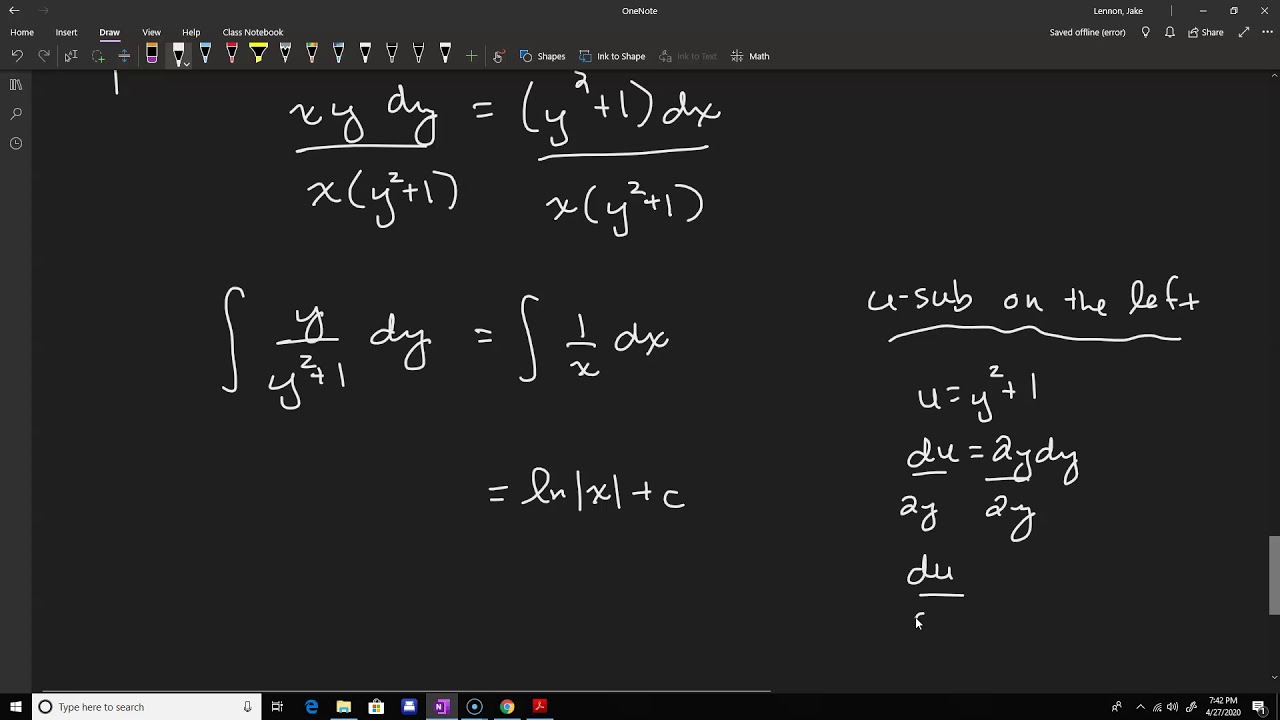The width and height of the screenshot is (1280, 720).
Task: Go to the Home tab
Action: coord(22,32)
